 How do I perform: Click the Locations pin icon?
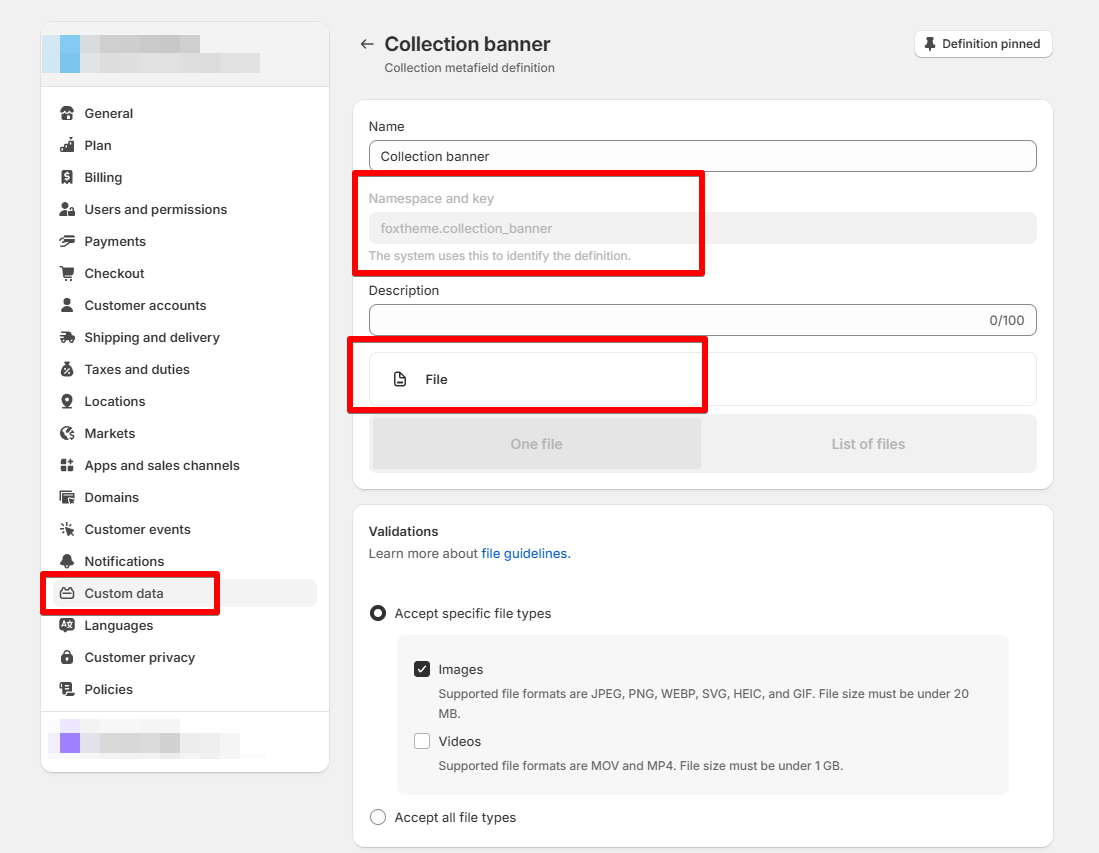pyautogui.click(x=67, y=401)
